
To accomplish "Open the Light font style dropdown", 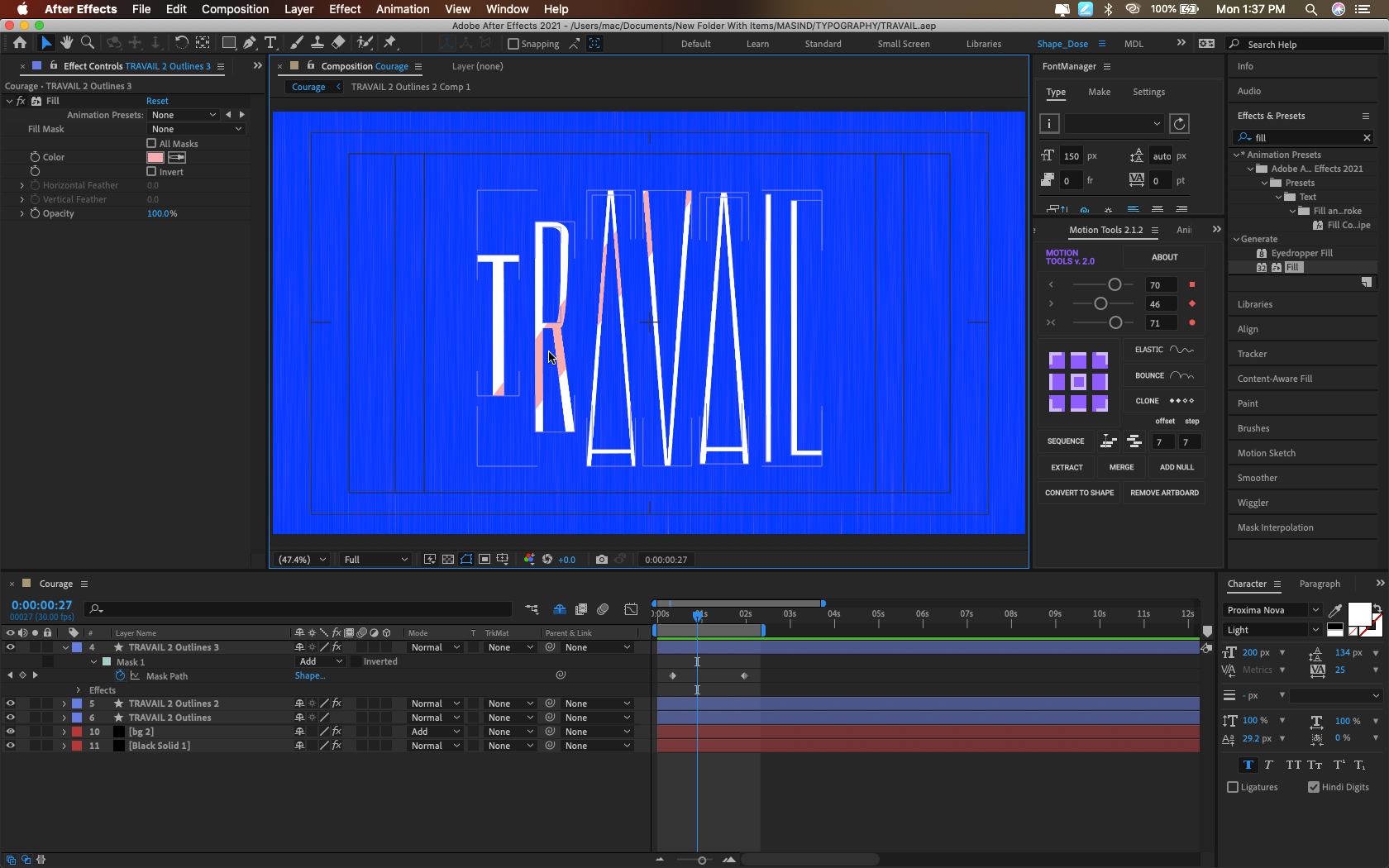I will (1272, 630).
